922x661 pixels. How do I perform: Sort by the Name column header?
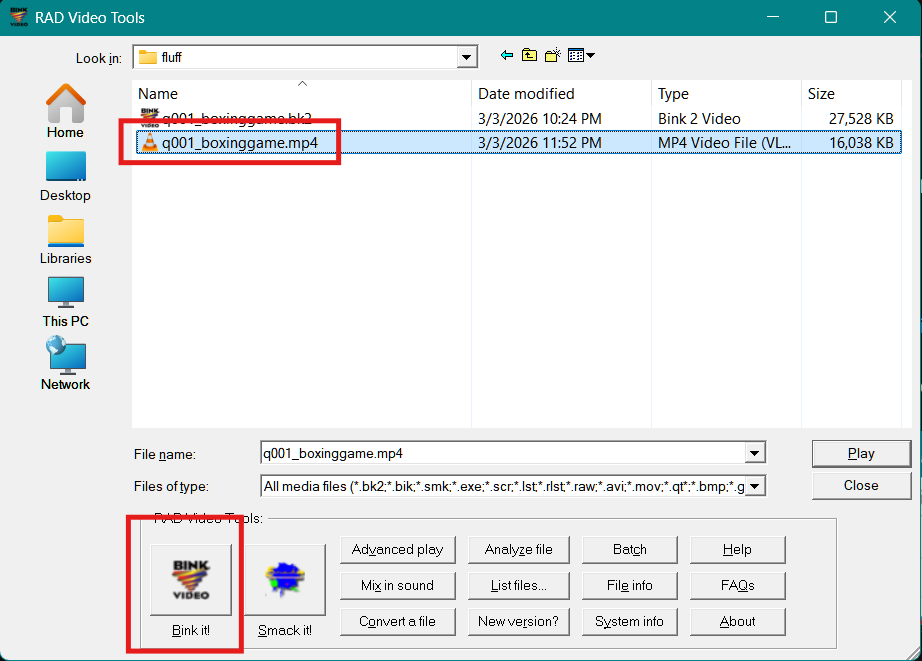[x=302, y=94]
